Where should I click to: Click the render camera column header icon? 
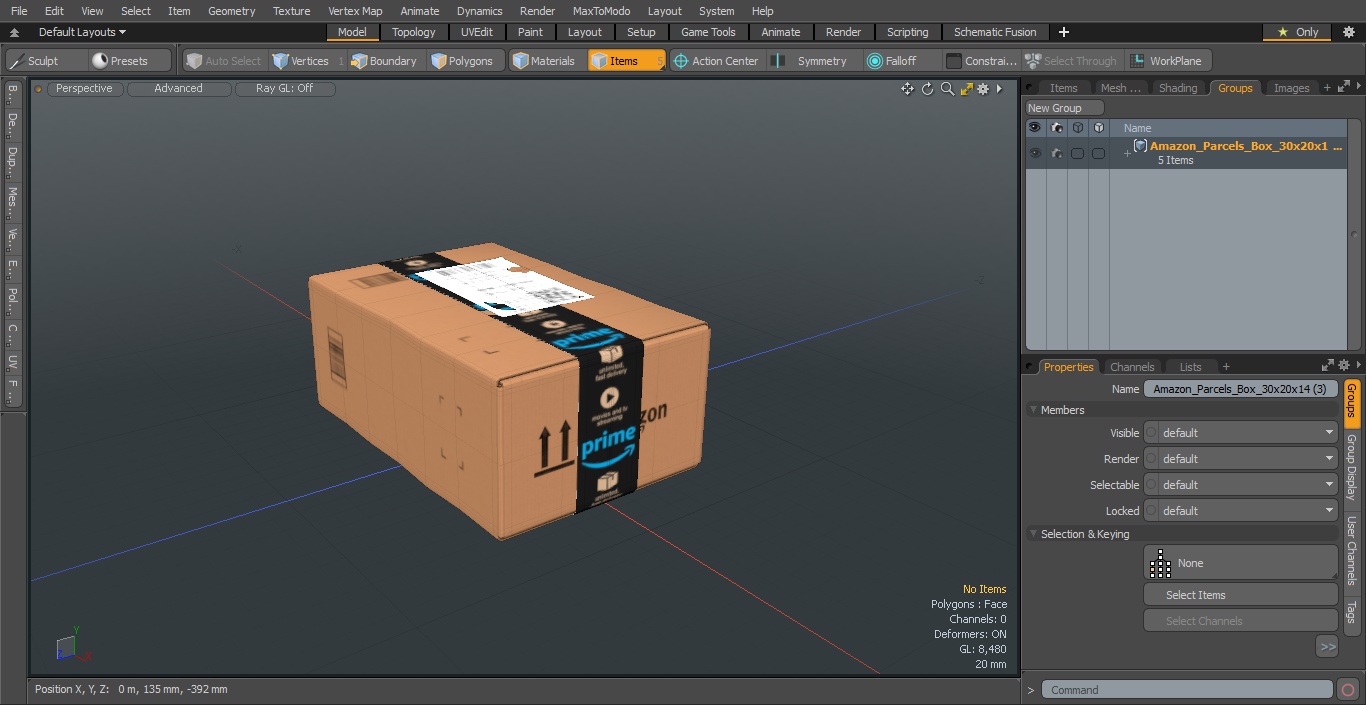pyautogui.click(x=1056, y=128)
